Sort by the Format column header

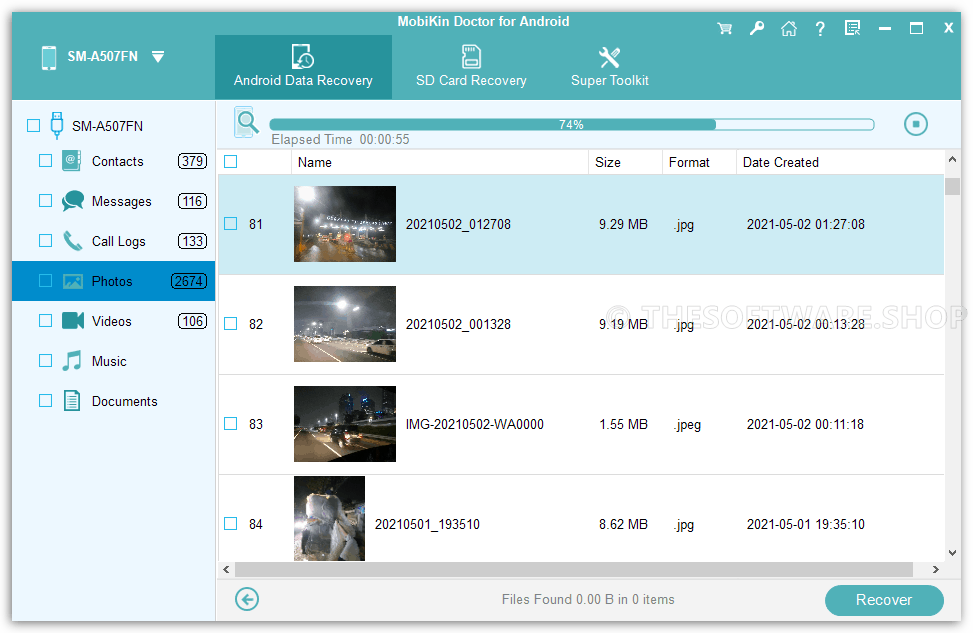(x=699, y=162)
